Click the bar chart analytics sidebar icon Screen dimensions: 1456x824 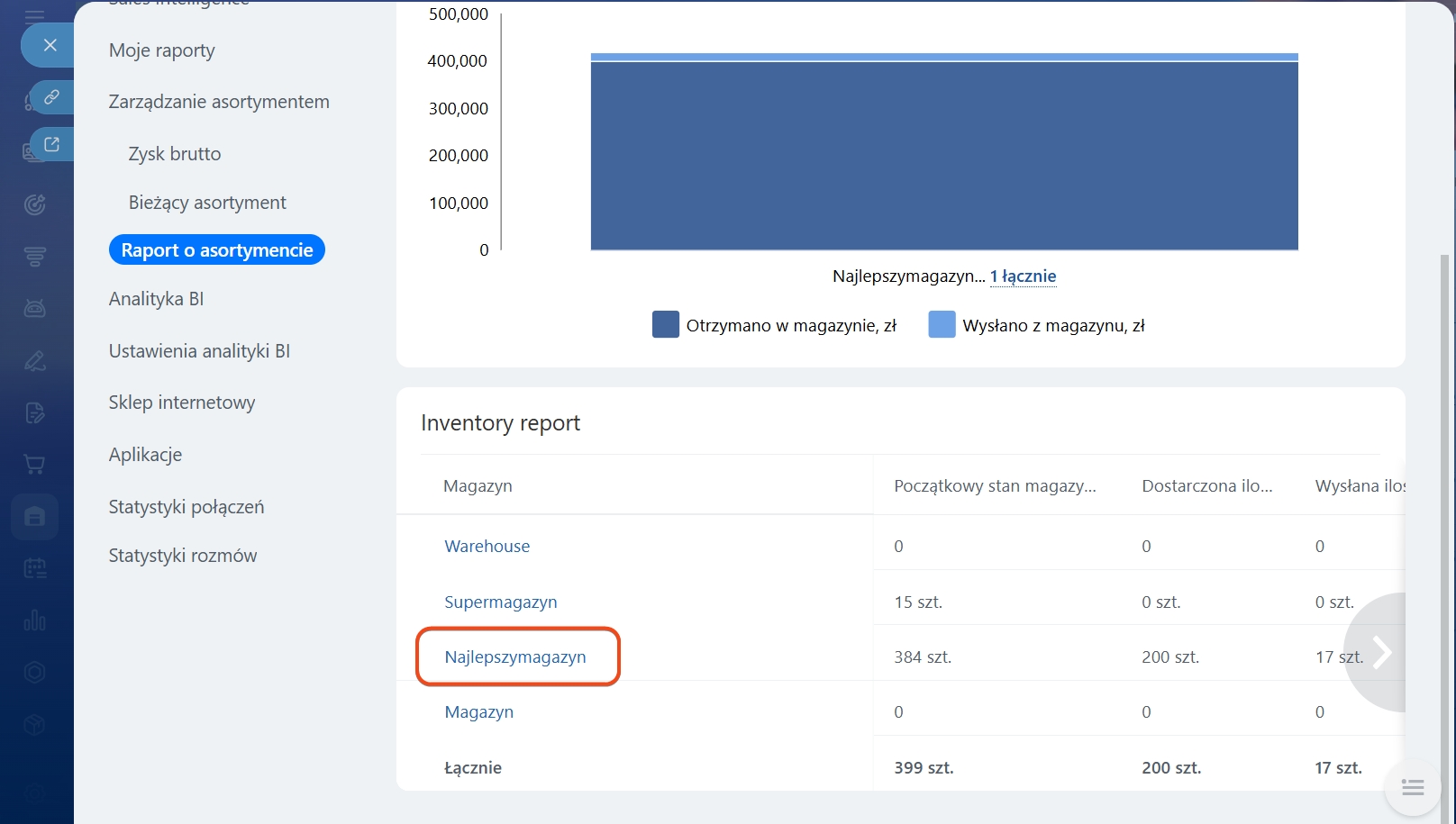[x=34, y=620]
